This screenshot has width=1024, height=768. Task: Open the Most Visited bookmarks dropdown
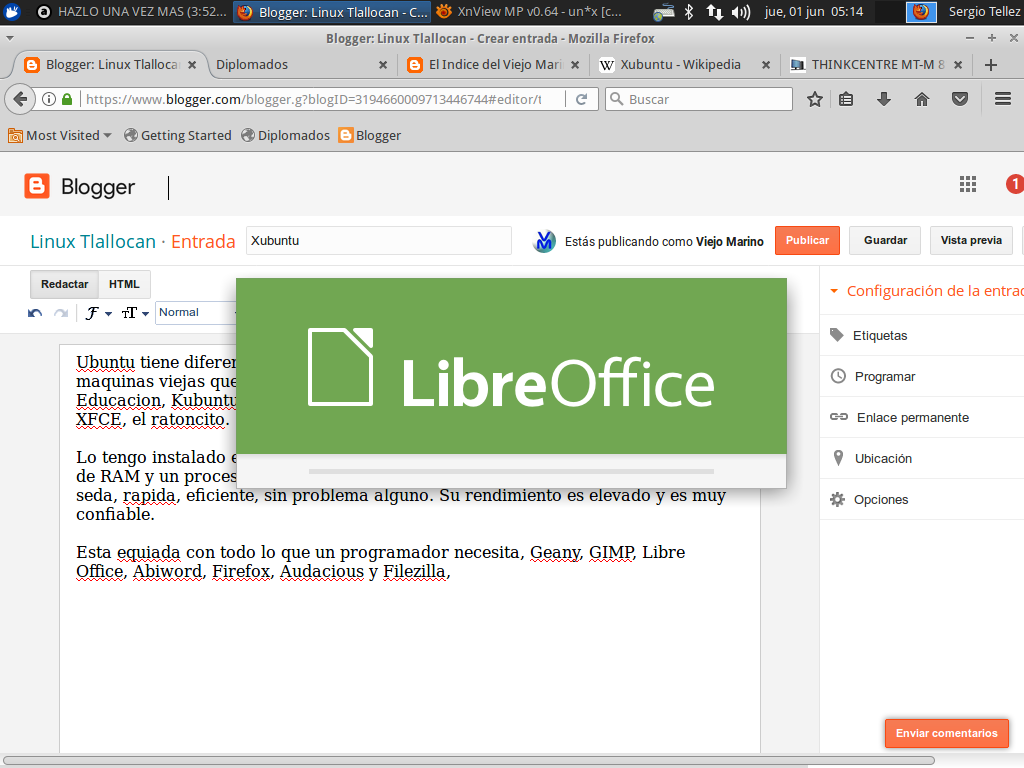click(x=60, y=134)
